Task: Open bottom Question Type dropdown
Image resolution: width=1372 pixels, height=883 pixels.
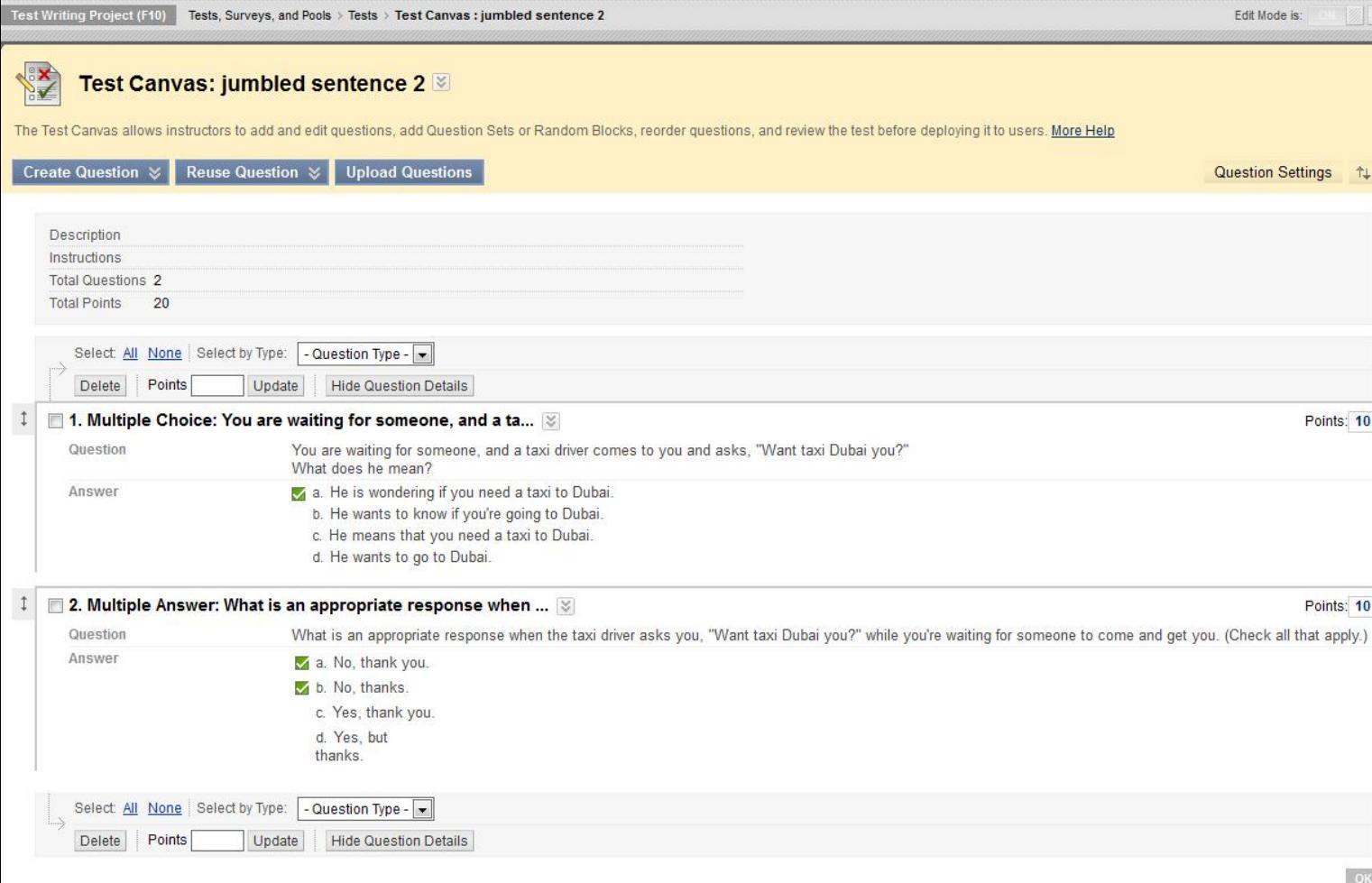Action: pos(365,809)
